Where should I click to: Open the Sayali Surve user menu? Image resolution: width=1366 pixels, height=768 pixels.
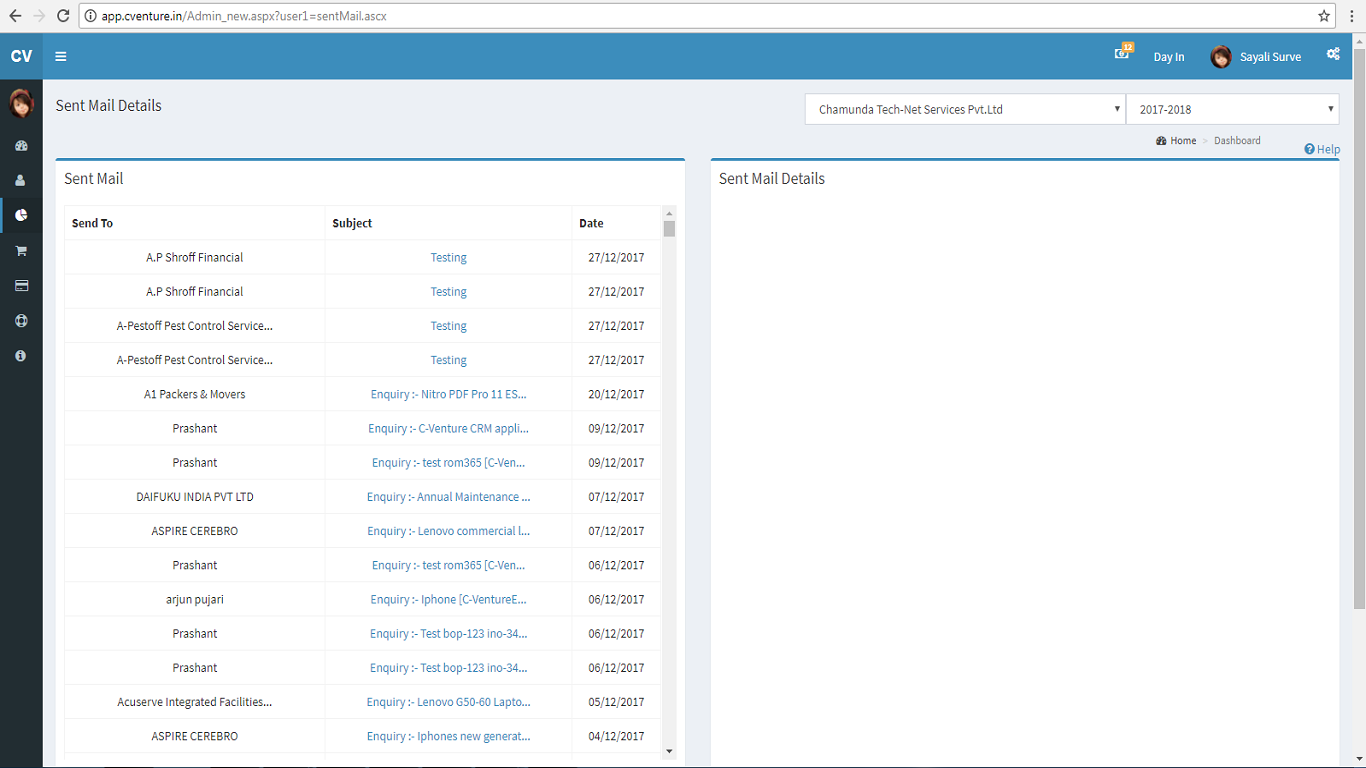pos(1256,57)
